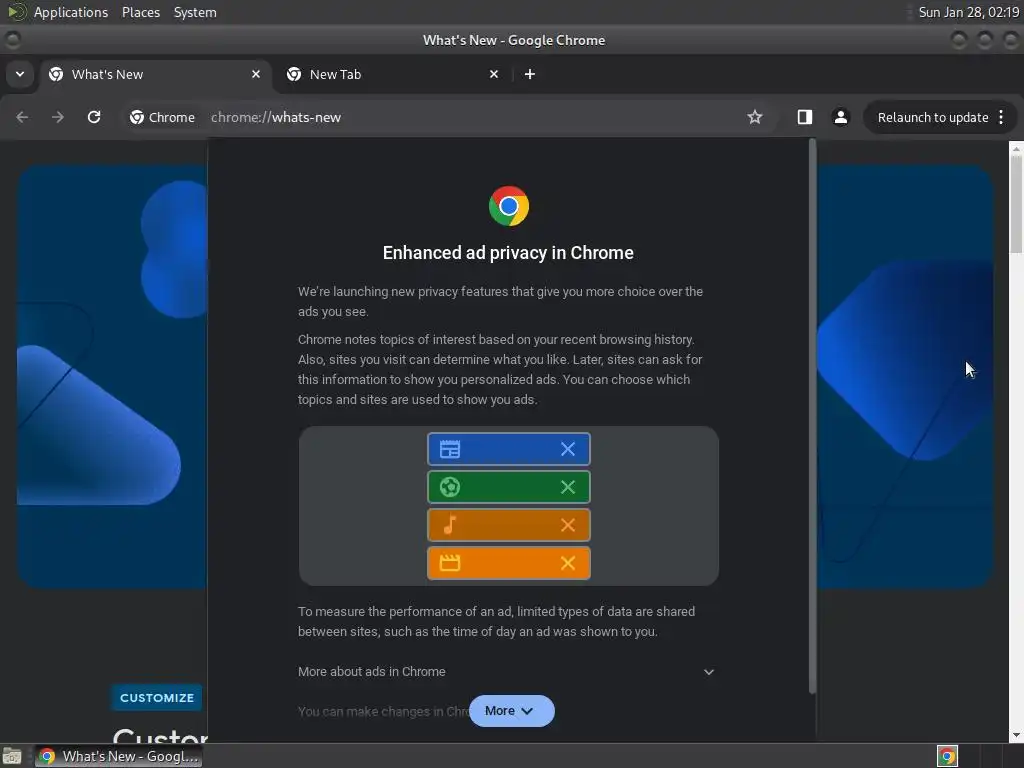The height and width of the screenshot is (768, 1024).
Task: Click the news calendar icon chip
Action: click(x=450, y=449)
